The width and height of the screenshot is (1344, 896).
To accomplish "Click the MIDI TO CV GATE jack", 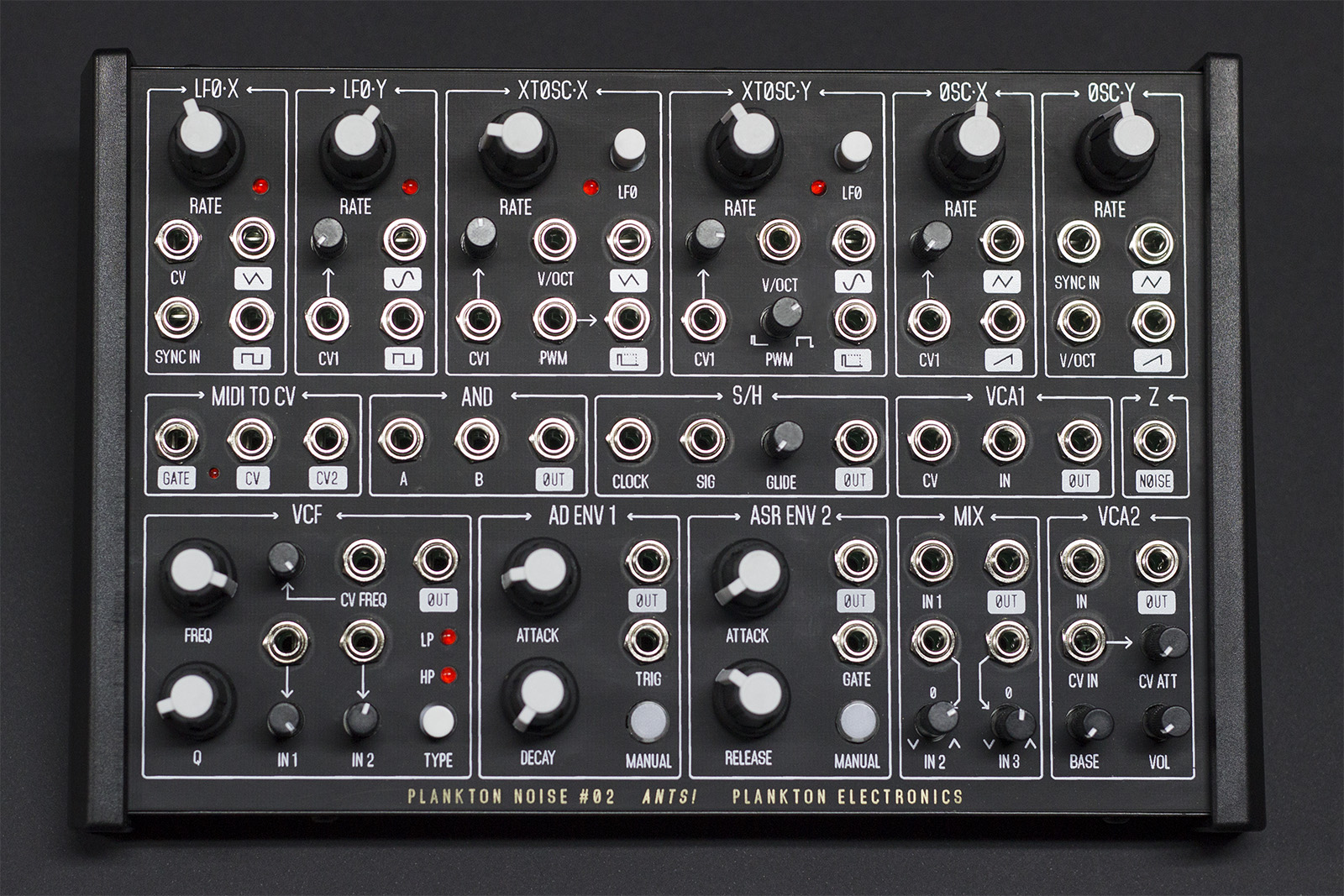I will point(178,439).
